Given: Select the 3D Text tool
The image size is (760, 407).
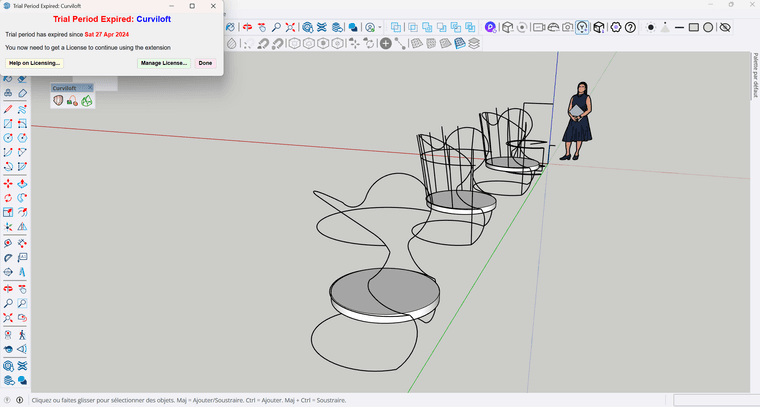Looking at the screenshot, I should coord(22,272).
